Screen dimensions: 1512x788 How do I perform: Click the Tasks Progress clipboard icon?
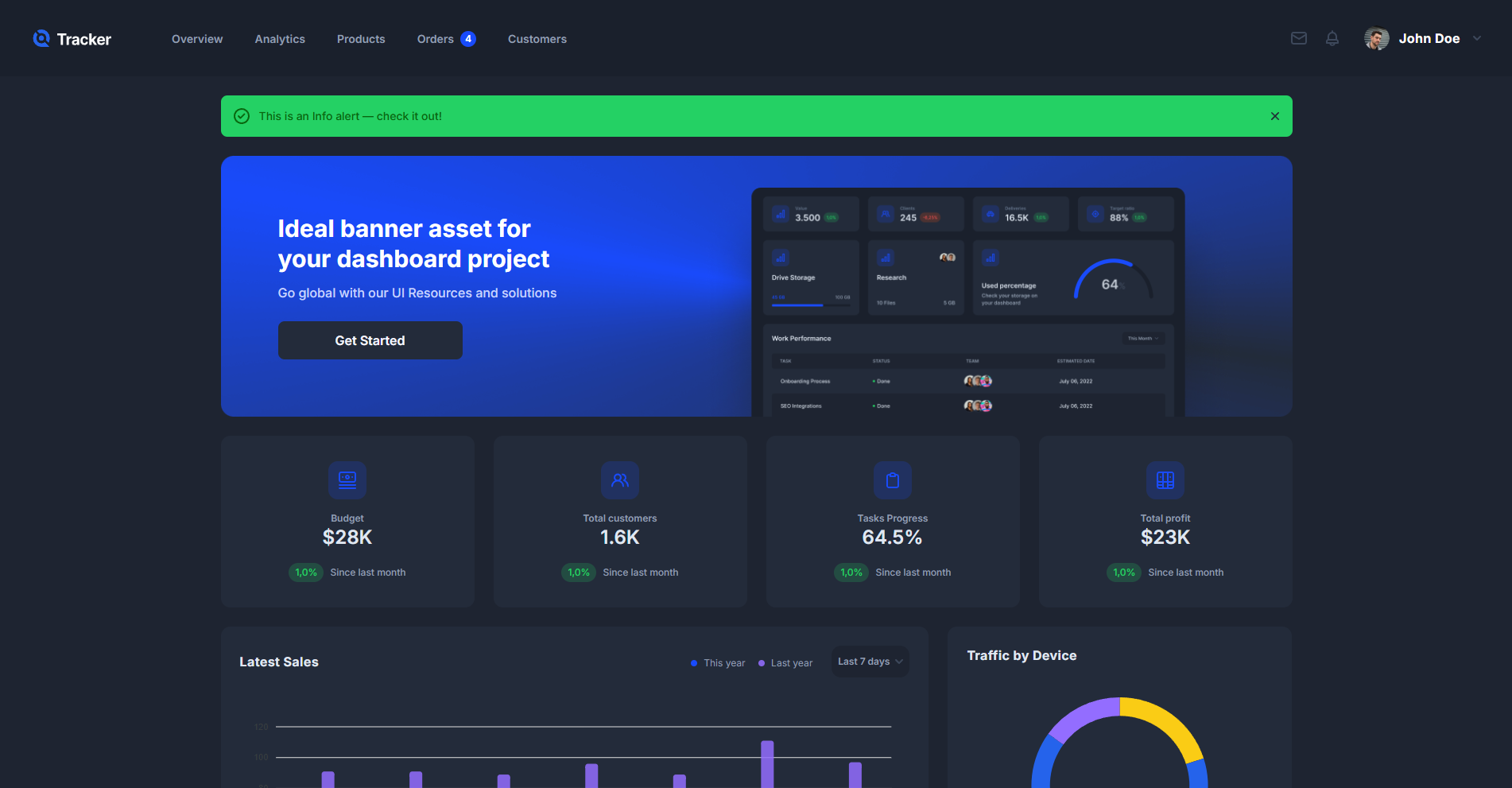893,480
